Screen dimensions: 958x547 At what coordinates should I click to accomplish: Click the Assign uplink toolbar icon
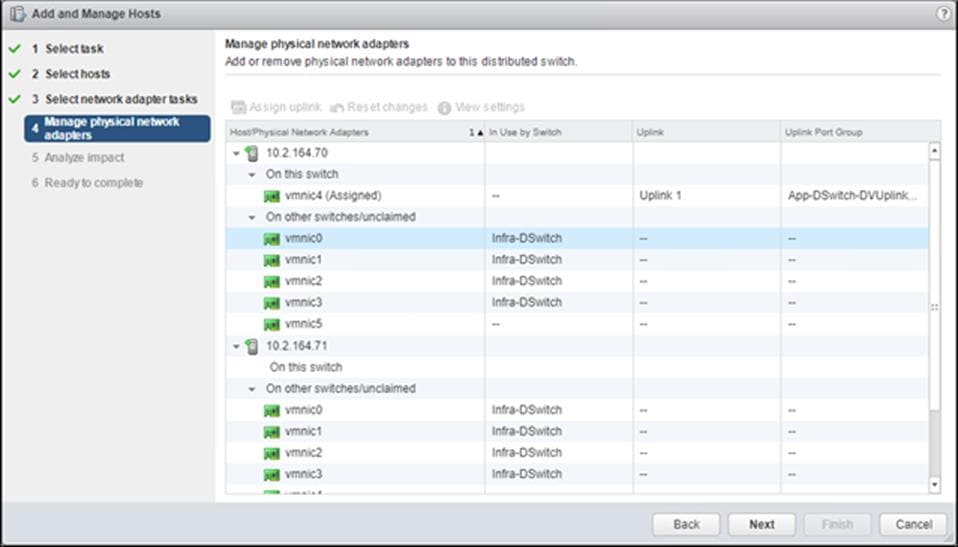point(238,108)
